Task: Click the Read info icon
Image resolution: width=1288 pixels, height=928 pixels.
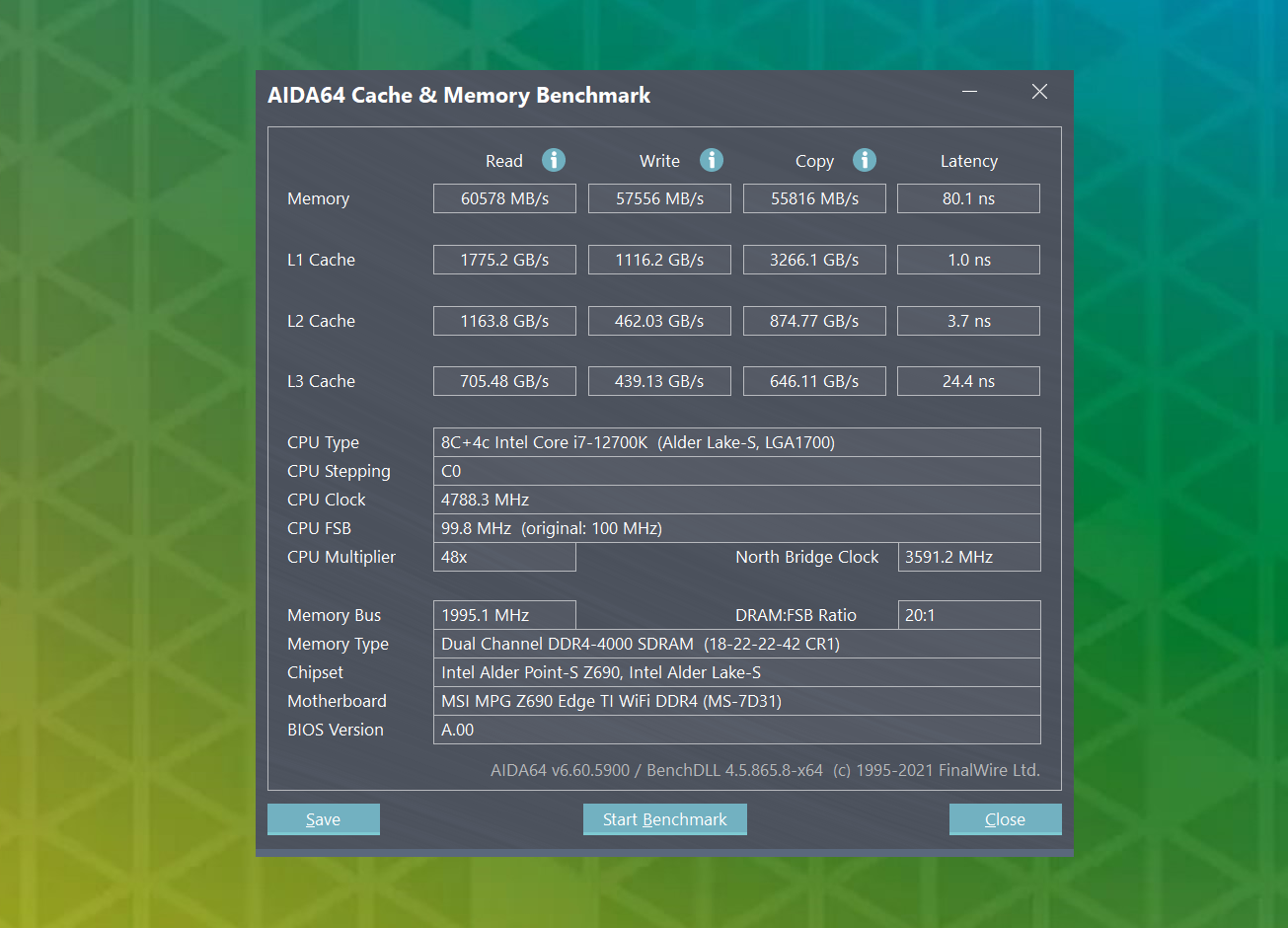Action: coord(554,160)
